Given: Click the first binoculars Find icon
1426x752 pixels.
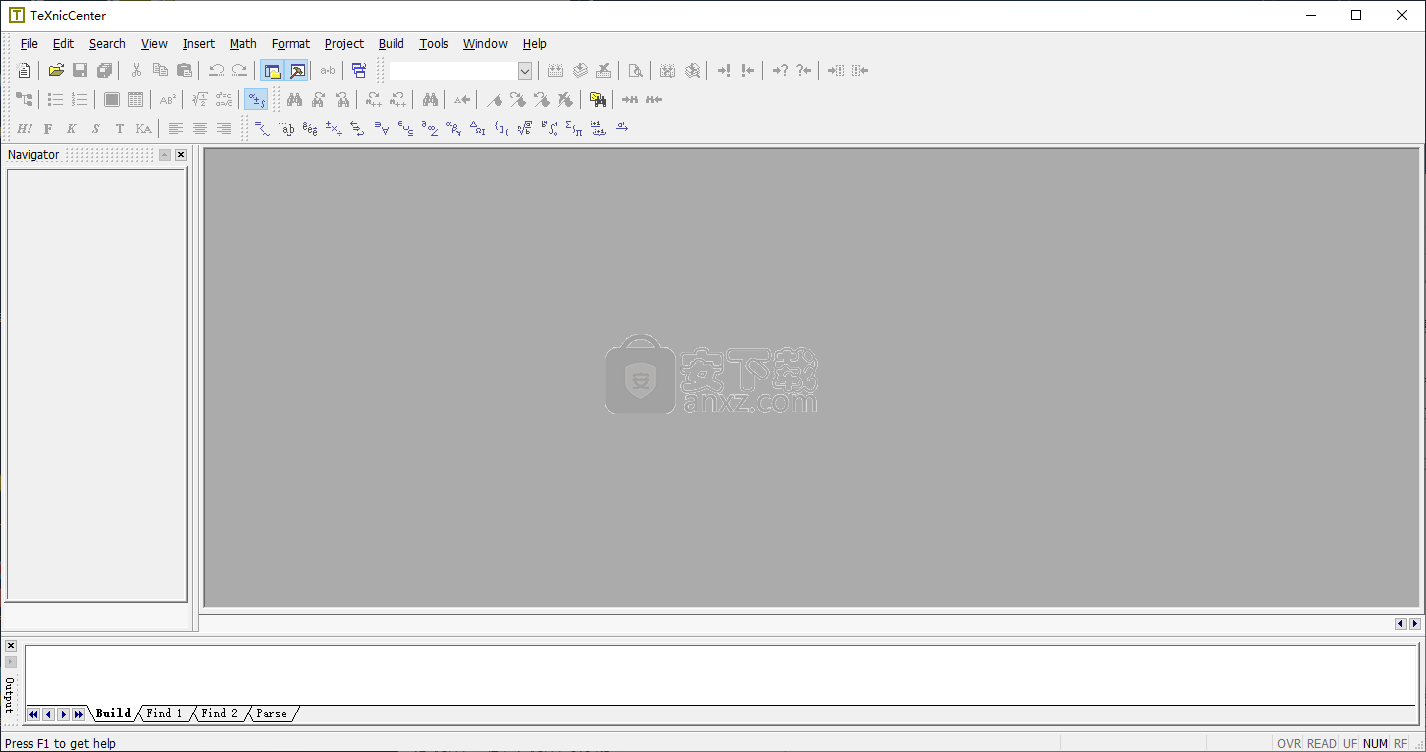Looking at the screenshot, I should pos(294,100).
